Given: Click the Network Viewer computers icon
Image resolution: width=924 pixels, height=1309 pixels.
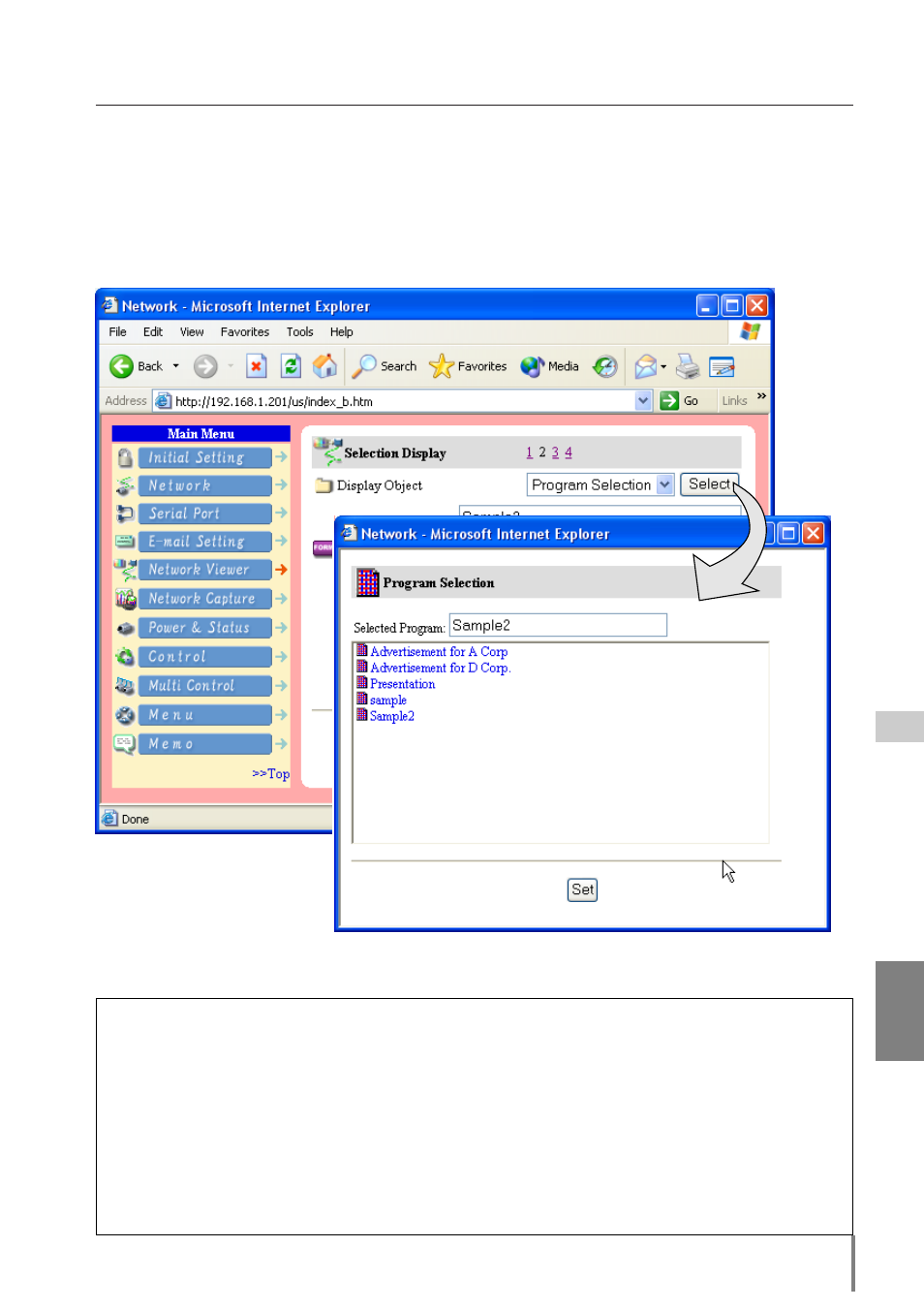Looking at the screenshot, I should (x=125, y=569).
